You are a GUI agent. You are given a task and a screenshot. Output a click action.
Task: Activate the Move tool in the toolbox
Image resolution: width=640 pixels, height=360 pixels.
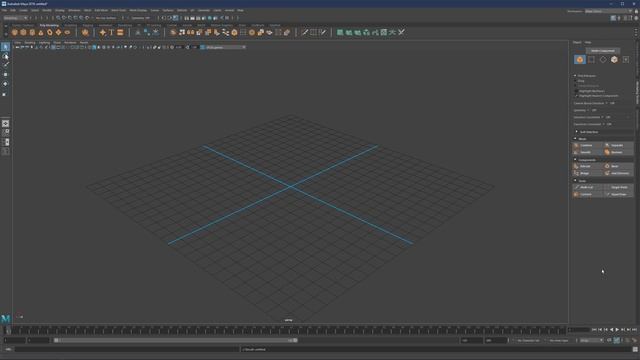(x=5, y=74)
